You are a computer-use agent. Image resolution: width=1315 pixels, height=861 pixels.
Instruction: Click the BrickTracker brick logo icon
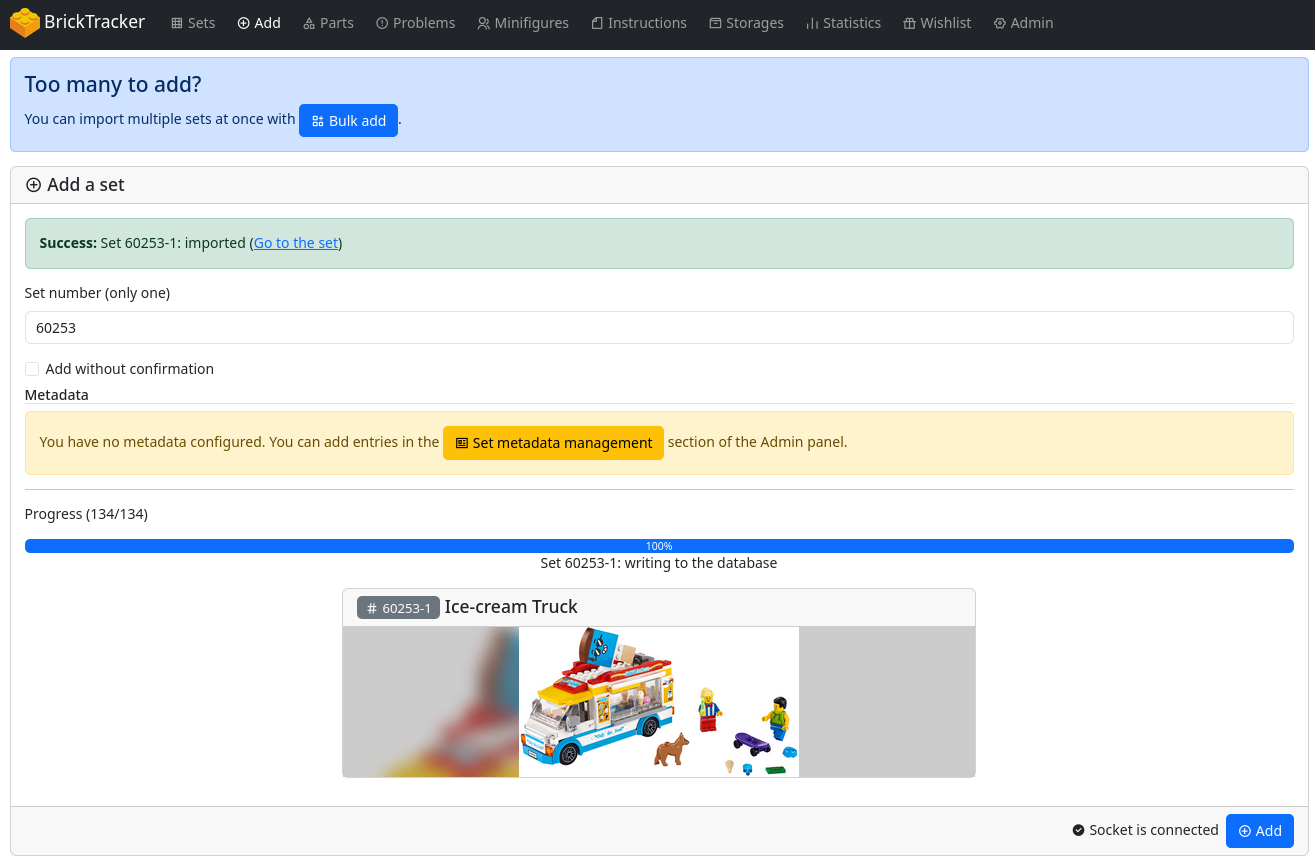25,23
